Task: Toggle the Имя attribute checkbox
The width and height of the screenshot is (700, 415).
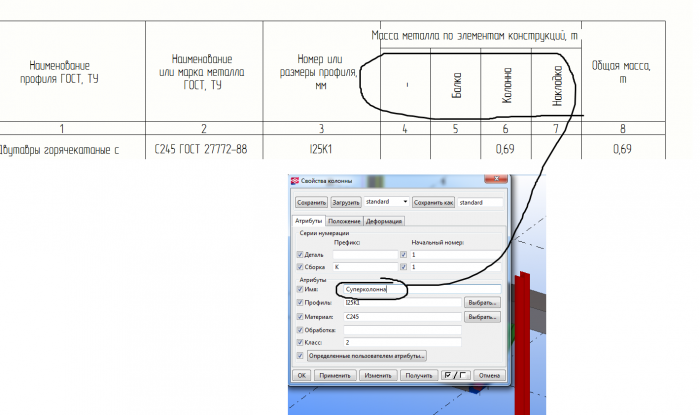Action: (x=300, y=289)
